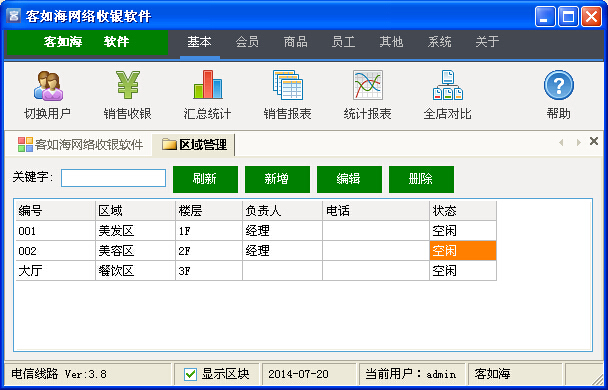Image resolution: width=608 pixels, height=390 pixels.
Task: Minimize the window
Action: click(x=545, y=17)
